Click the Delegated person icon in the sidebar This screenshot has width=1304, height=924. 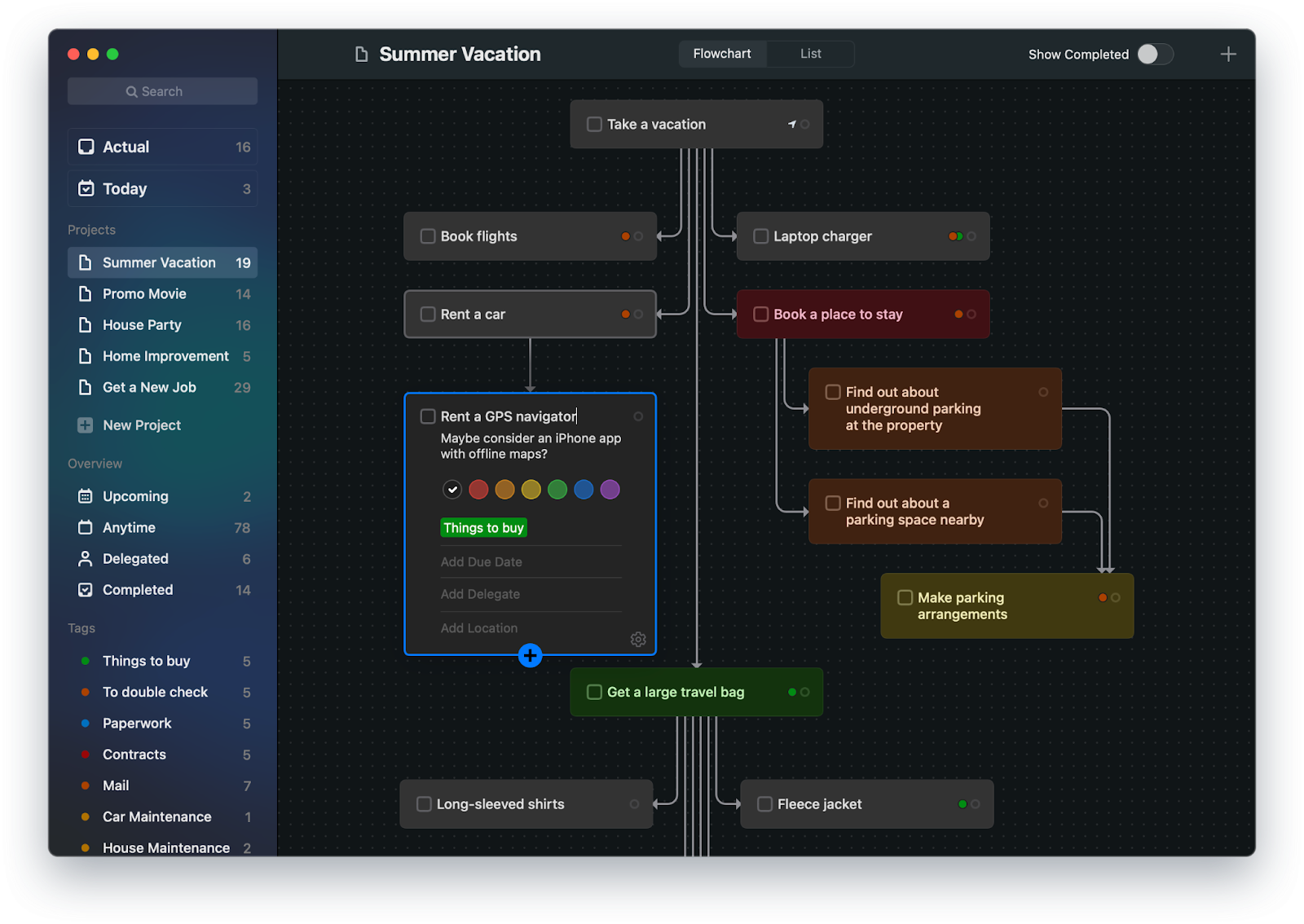click(86, 558)
